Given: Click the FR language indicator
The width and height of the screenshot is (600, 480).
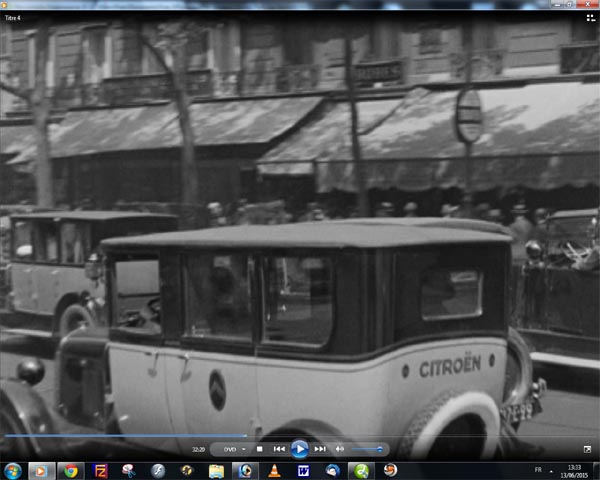Looking at the screenshot, I should pos(538,470).
